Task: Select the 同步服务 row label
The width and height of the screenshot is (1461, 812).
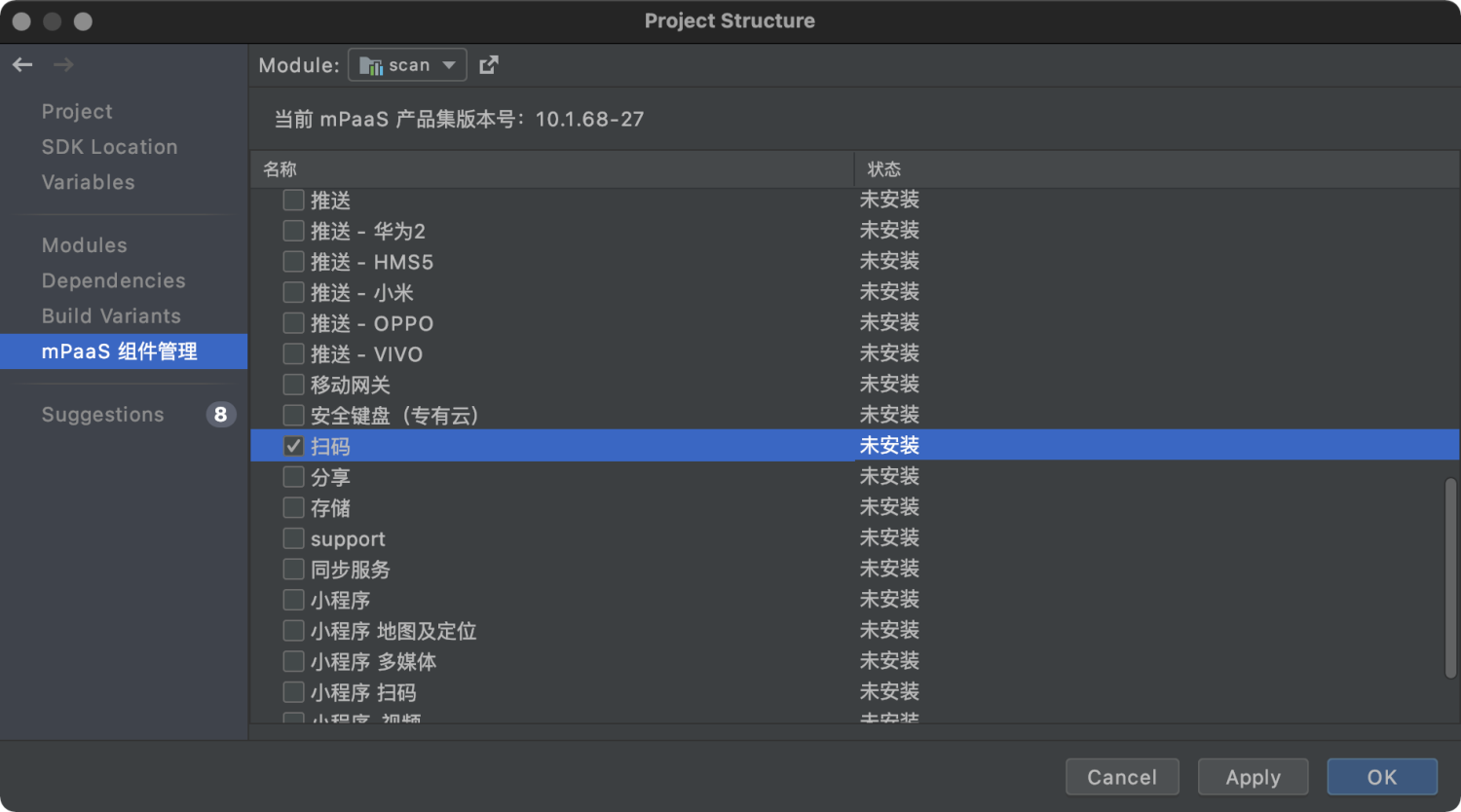Action: [x=351, y=570]
